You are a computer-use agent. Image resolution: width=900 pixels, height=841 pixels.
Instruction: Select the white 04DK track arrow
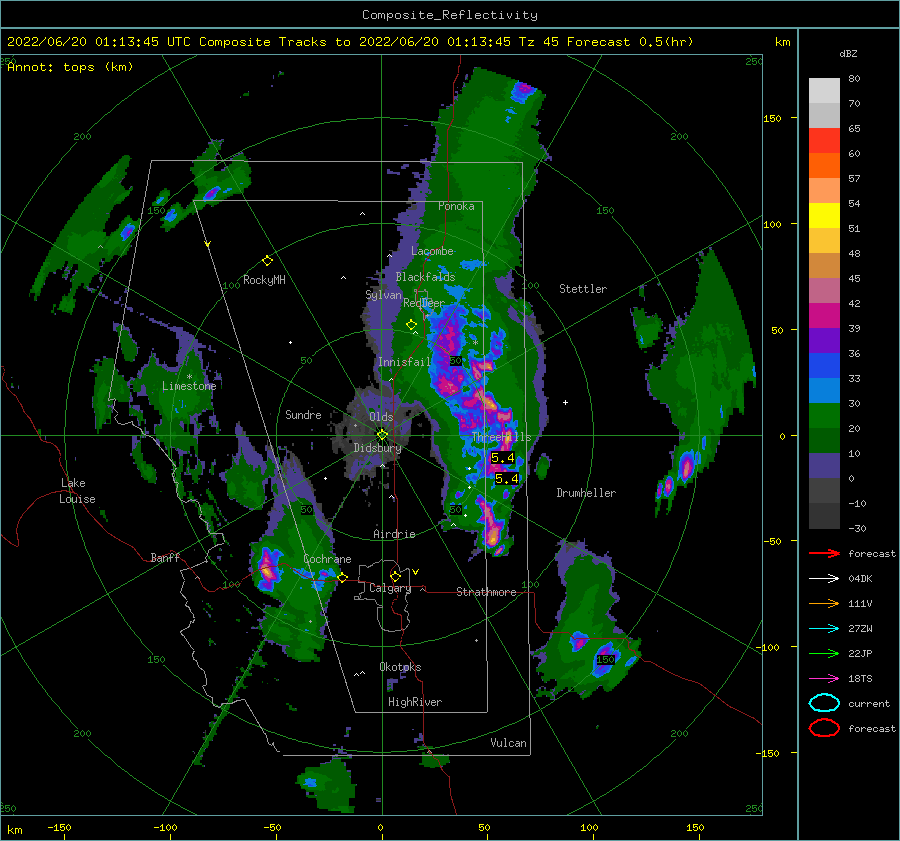point(824,579)
